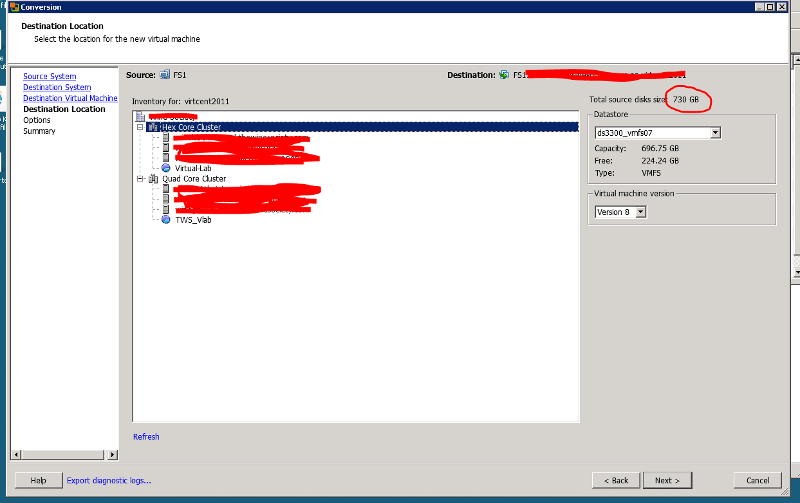The height and width of the screenshot is (503, 800).
Task: Click the Quad Core Cluster icon
Action: (153, 179)
